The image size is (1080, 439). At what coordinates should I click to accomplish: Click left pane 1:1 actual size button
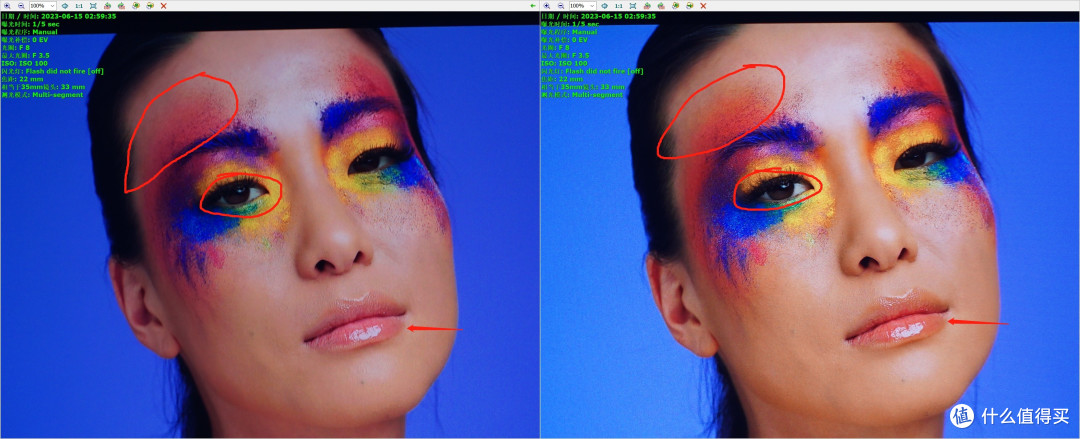coord(79,6)
